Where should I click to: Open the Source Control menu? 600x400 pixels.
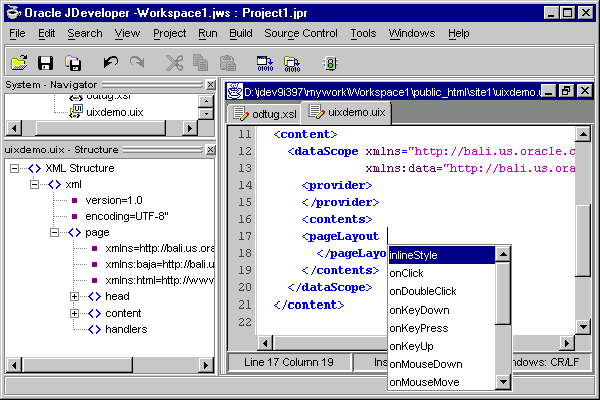click(x=301, y=33)
